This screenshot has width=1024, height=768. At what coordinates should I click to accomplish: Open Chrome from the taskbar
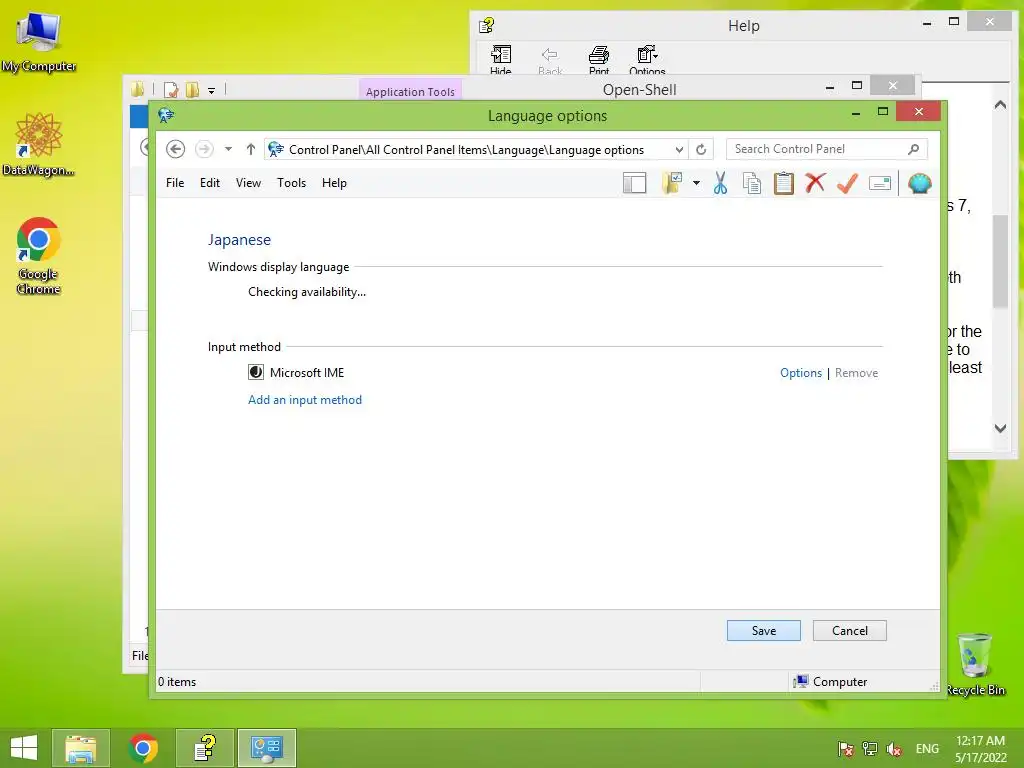click(x=143, y=748)
